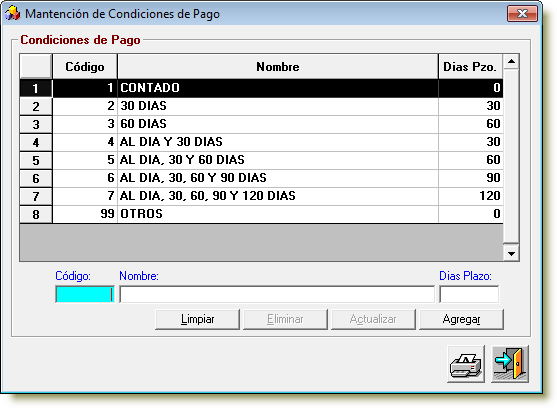Click the Nombre column header
557x408 pixels.
click(x=278, y=66)
